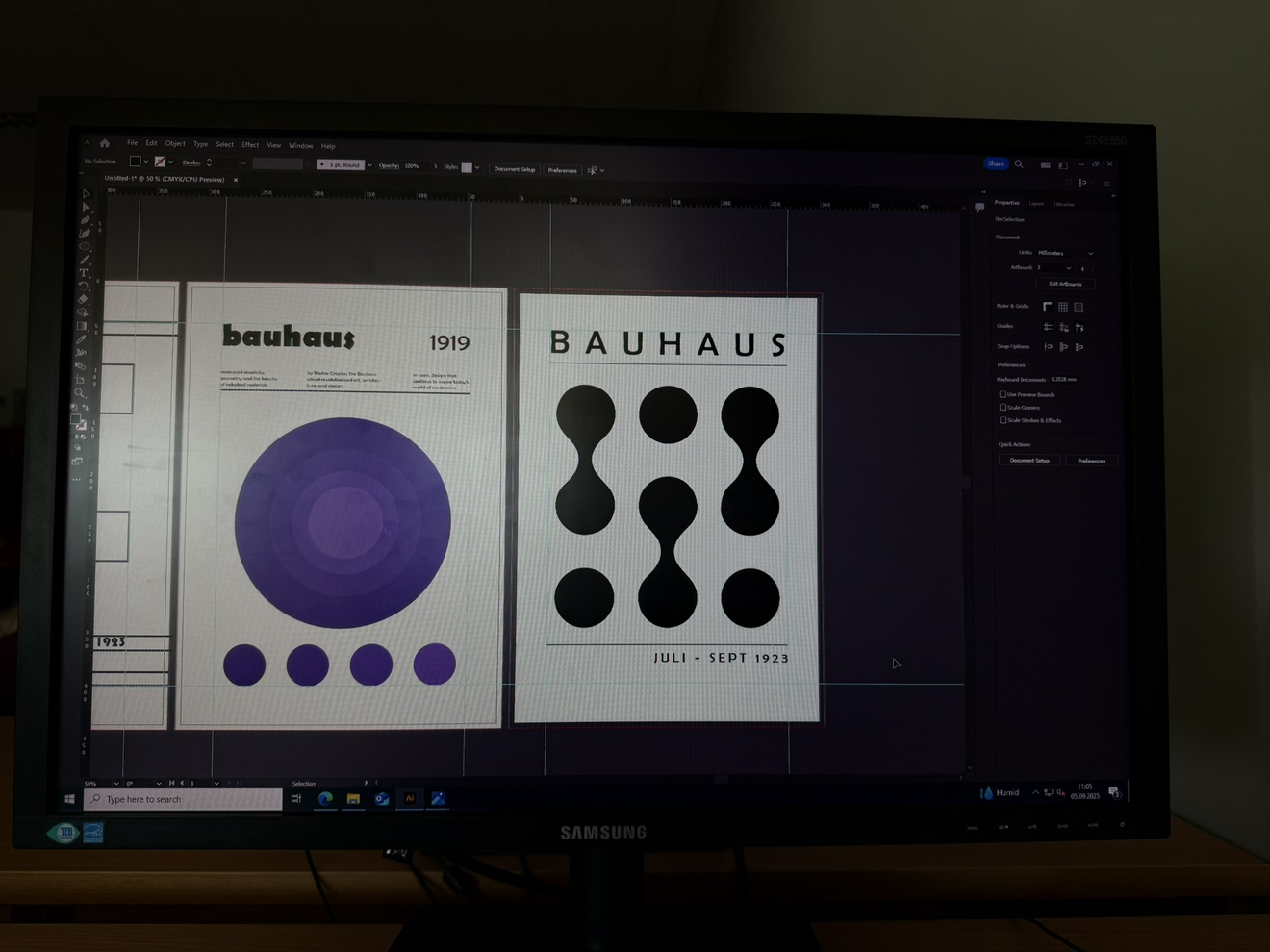
Task: Select the Eraser tool
Action: [83, 299]
